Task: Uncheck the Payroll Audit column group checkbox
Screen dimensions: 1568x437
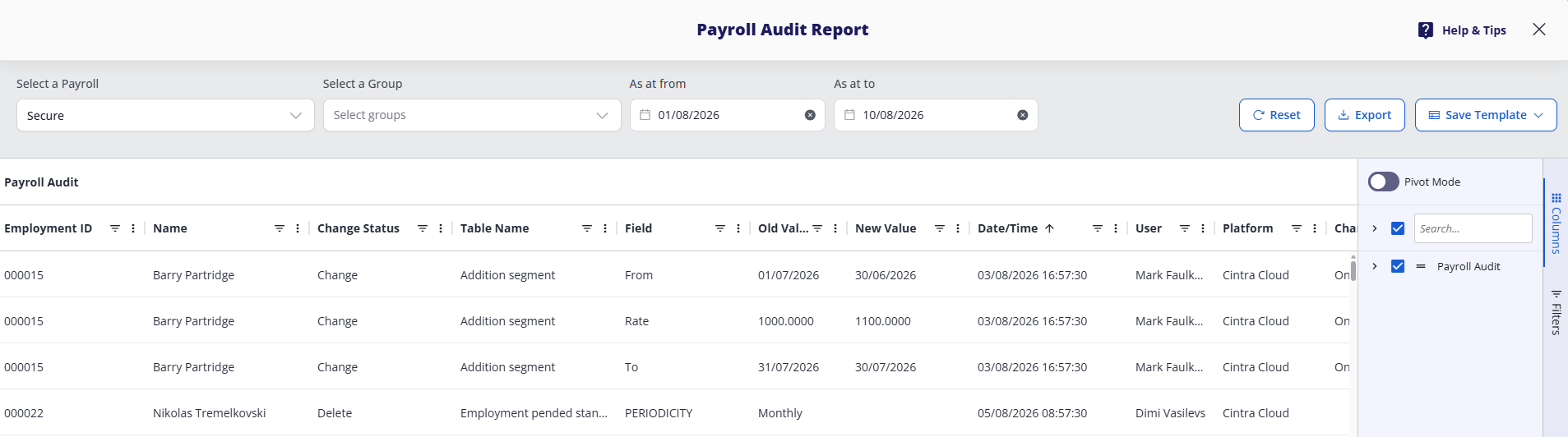Action: pos(1398,266)
